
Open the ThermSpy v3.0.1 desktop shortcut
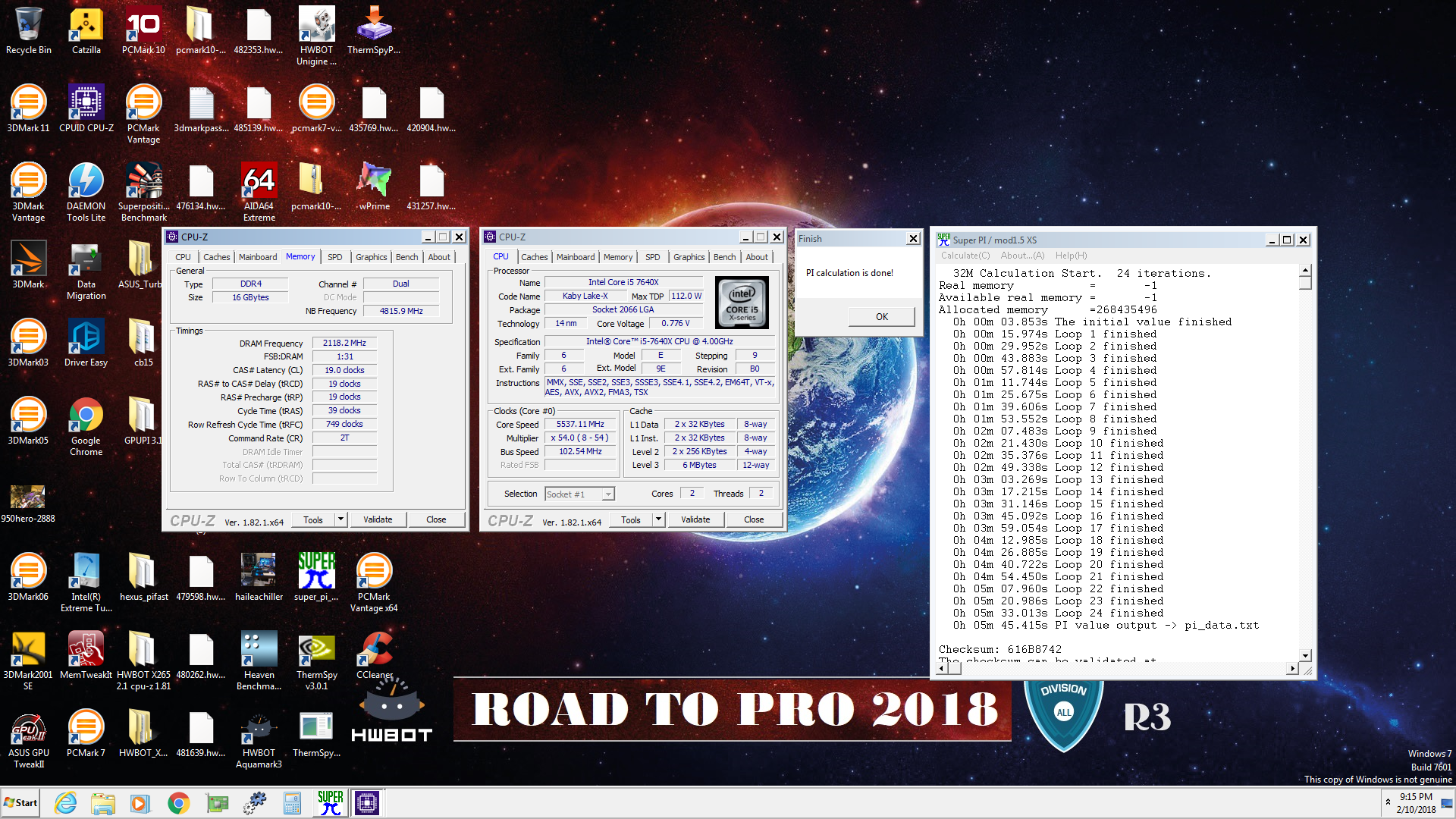tap(316, 661)
